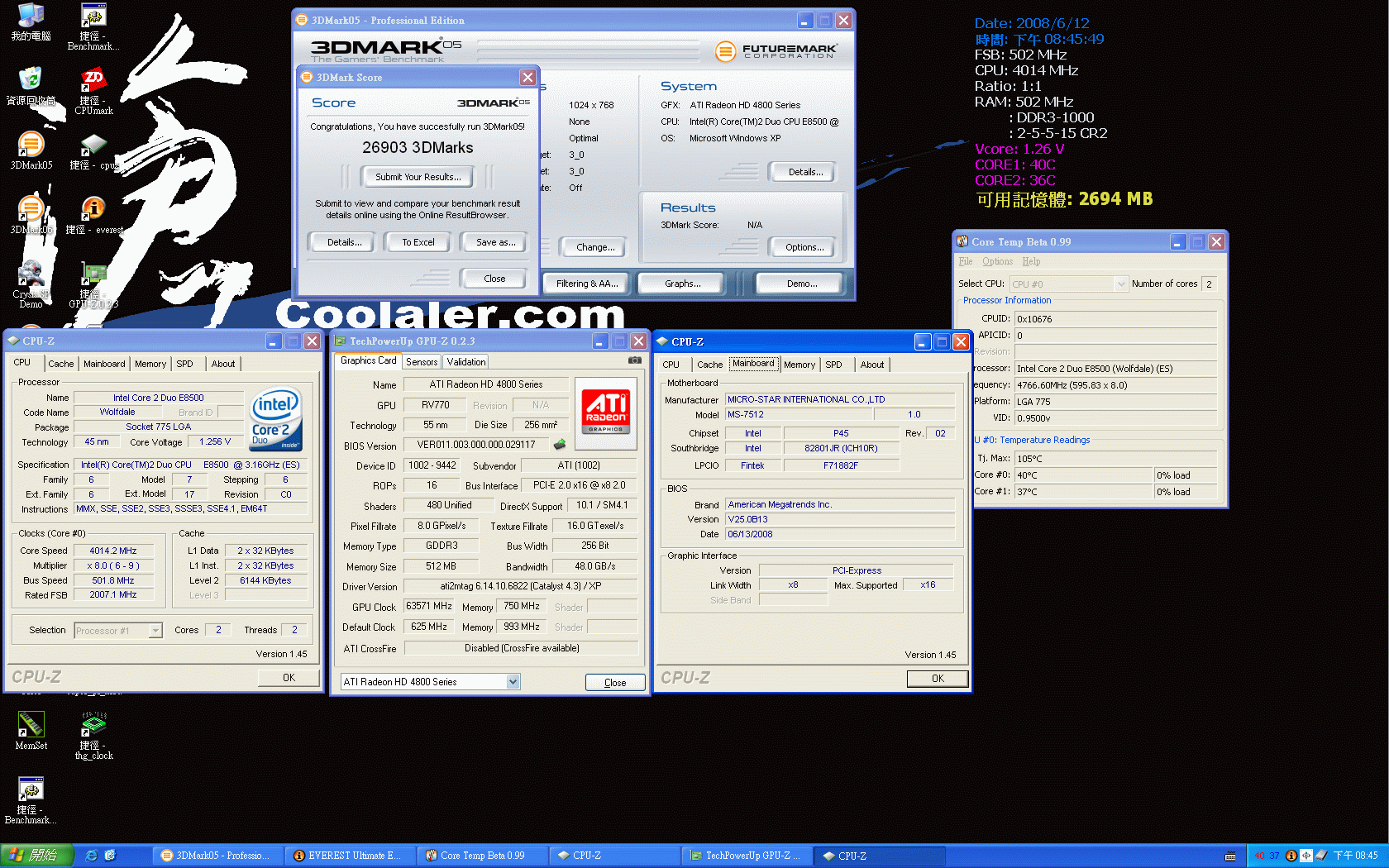This screenshot has width=1389, height=868.
Task: Switch to Cache tab in CPU-Z processor window
Action: tap(60, 364)
